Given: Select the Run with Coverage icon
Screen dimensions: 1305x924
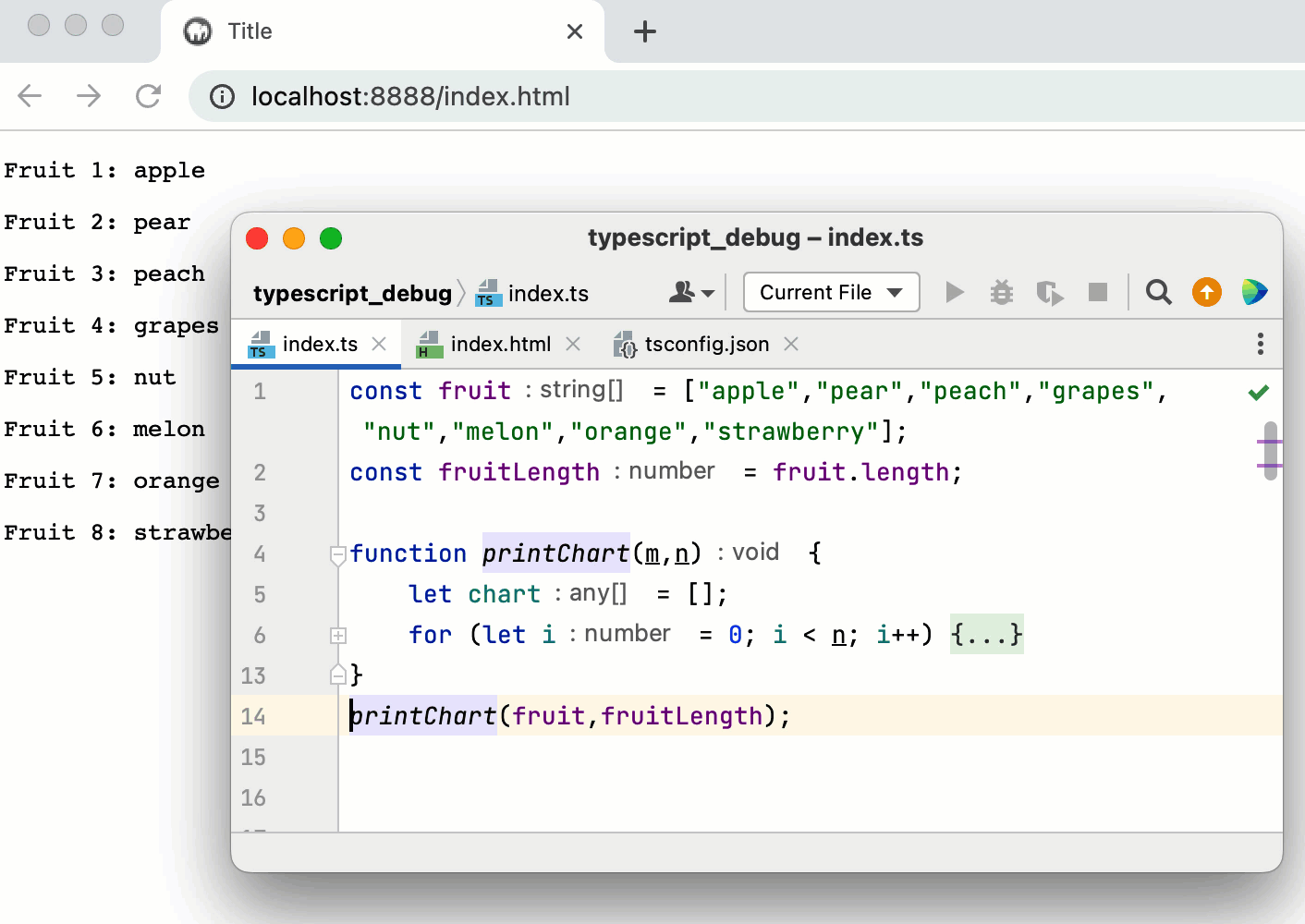Looking at the screenshot, I should point(1050,292).
